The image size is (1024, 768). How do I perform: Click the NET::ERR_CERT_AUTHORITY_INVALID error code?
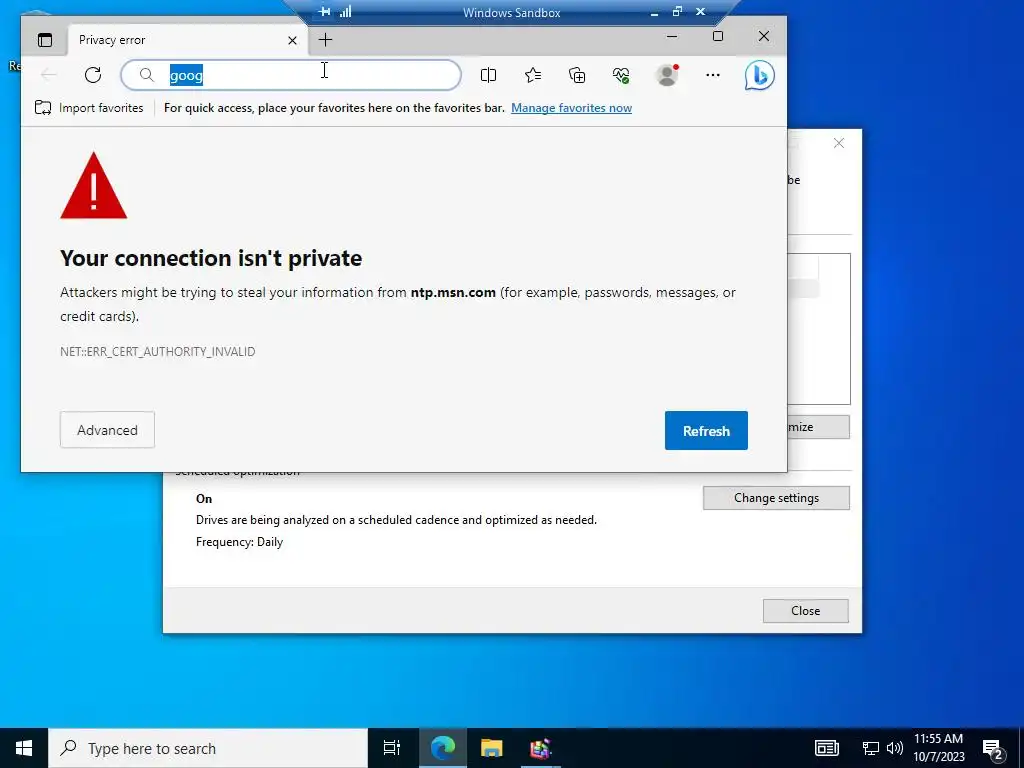(x=157, y=351)
